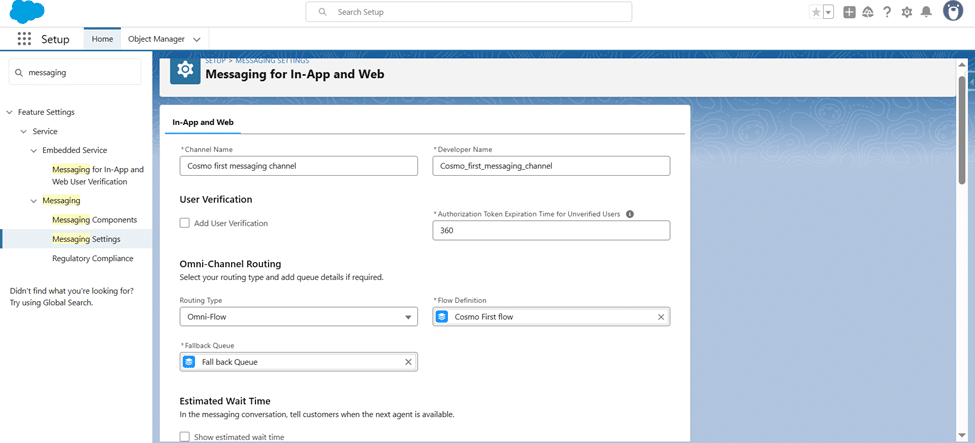Click the scrollbar up arrow

point(962,65)
